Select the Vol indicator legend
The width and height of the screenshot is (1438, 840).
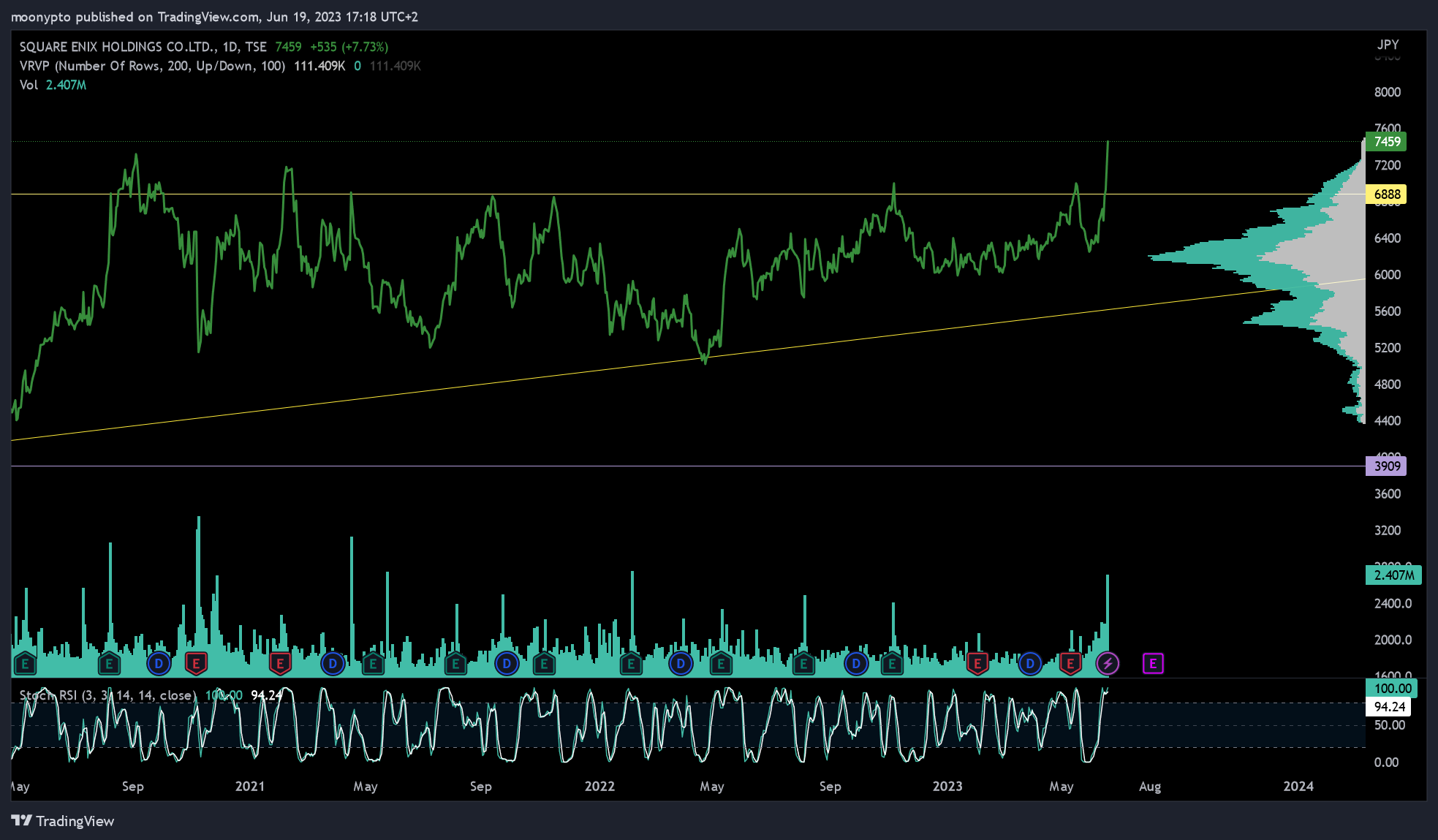click(x=53, y=85)
